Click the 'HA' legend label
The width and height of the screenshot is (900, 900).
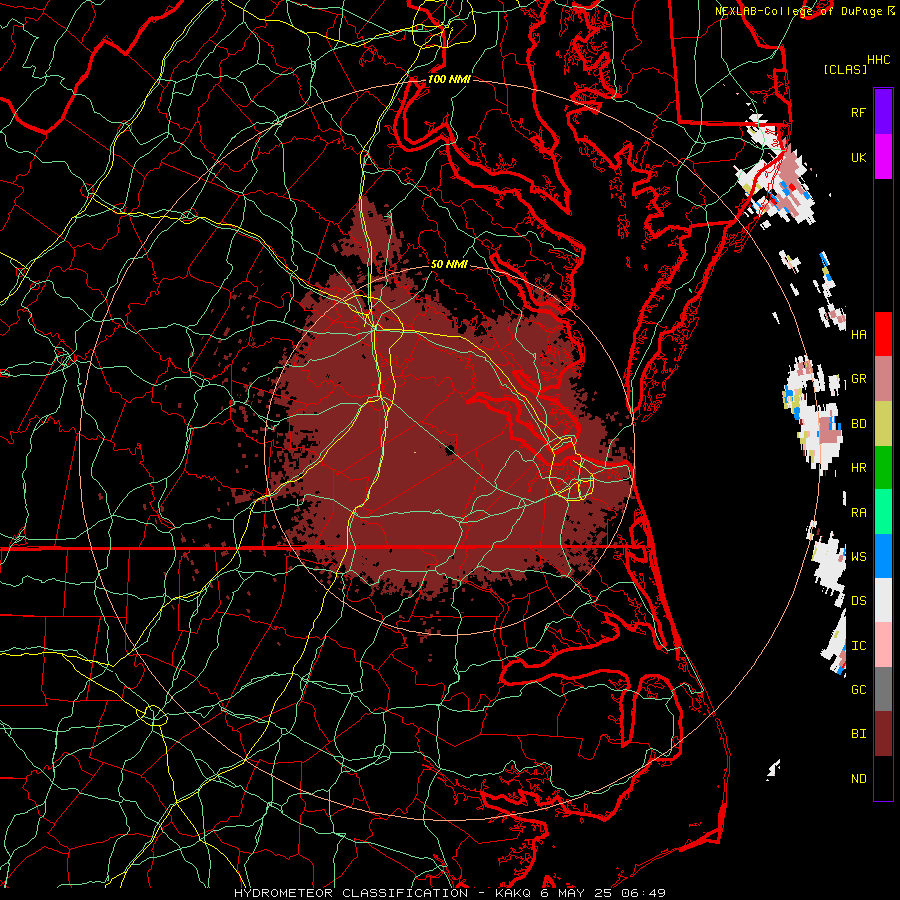click(858, 334)
